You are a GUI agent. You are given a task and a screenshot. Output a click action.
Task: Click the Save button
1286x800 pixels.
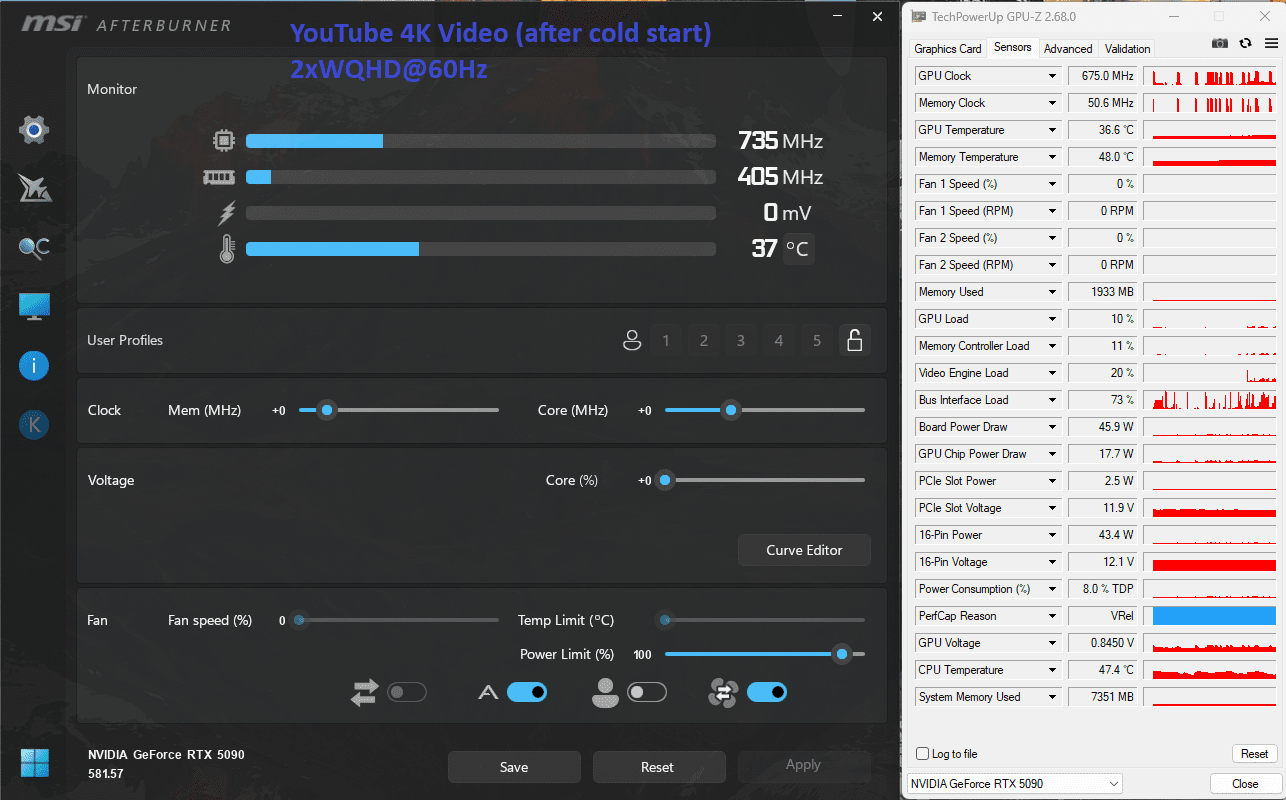(x=514, y=767)
